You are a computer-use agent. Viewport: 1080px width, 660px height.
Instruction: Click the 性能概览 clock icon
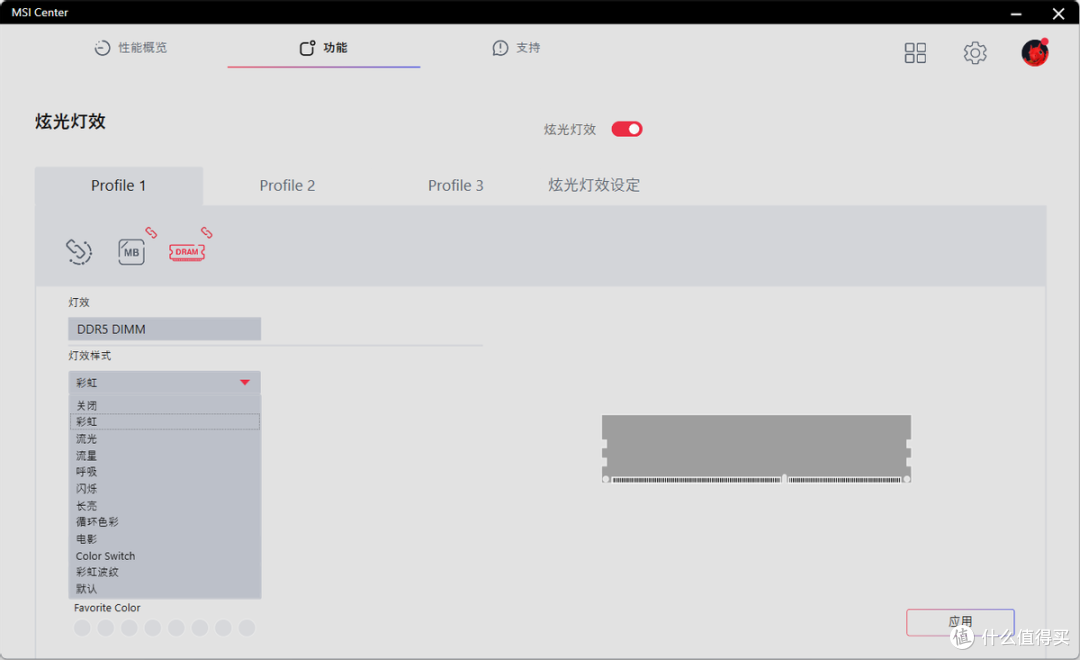(x=102, y=48)
